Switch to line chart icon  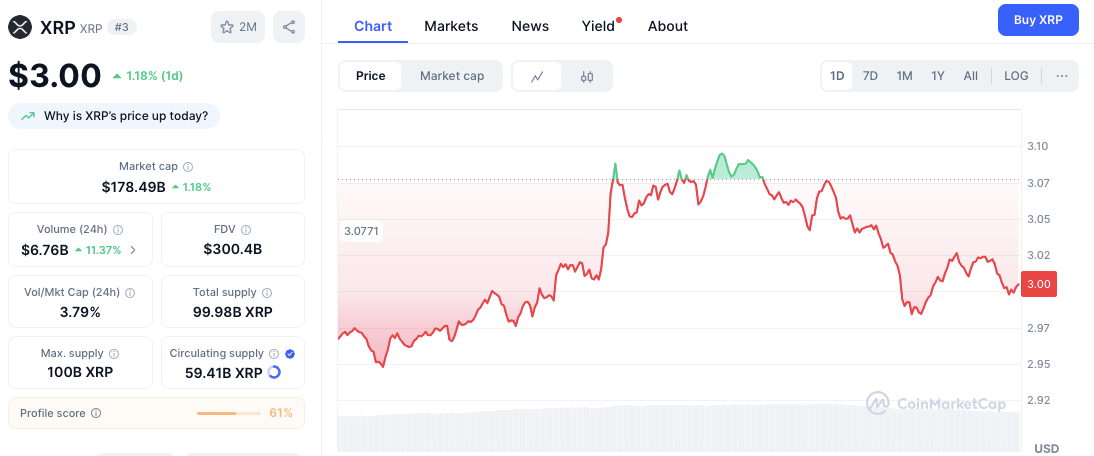tap(537, 76)
